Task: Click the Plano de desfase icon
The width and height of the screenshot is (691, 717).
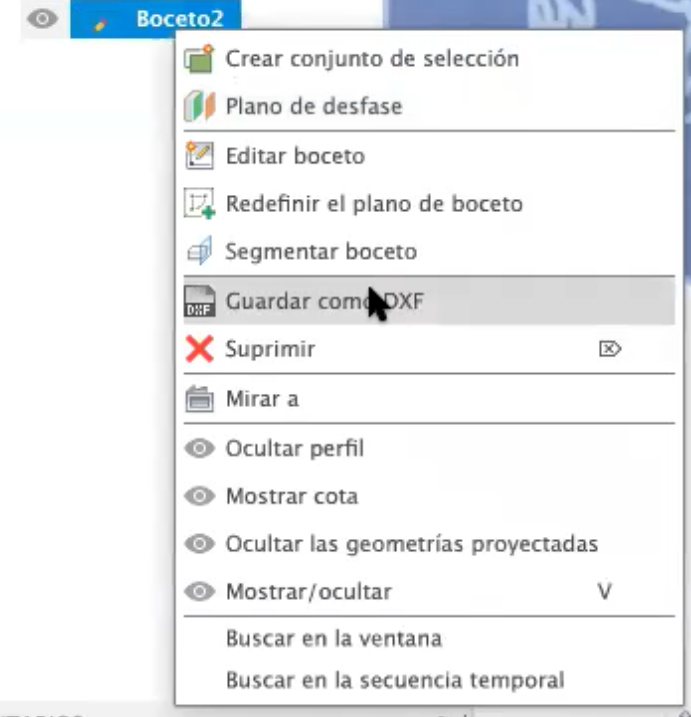Action: click(x=200, y=107)
